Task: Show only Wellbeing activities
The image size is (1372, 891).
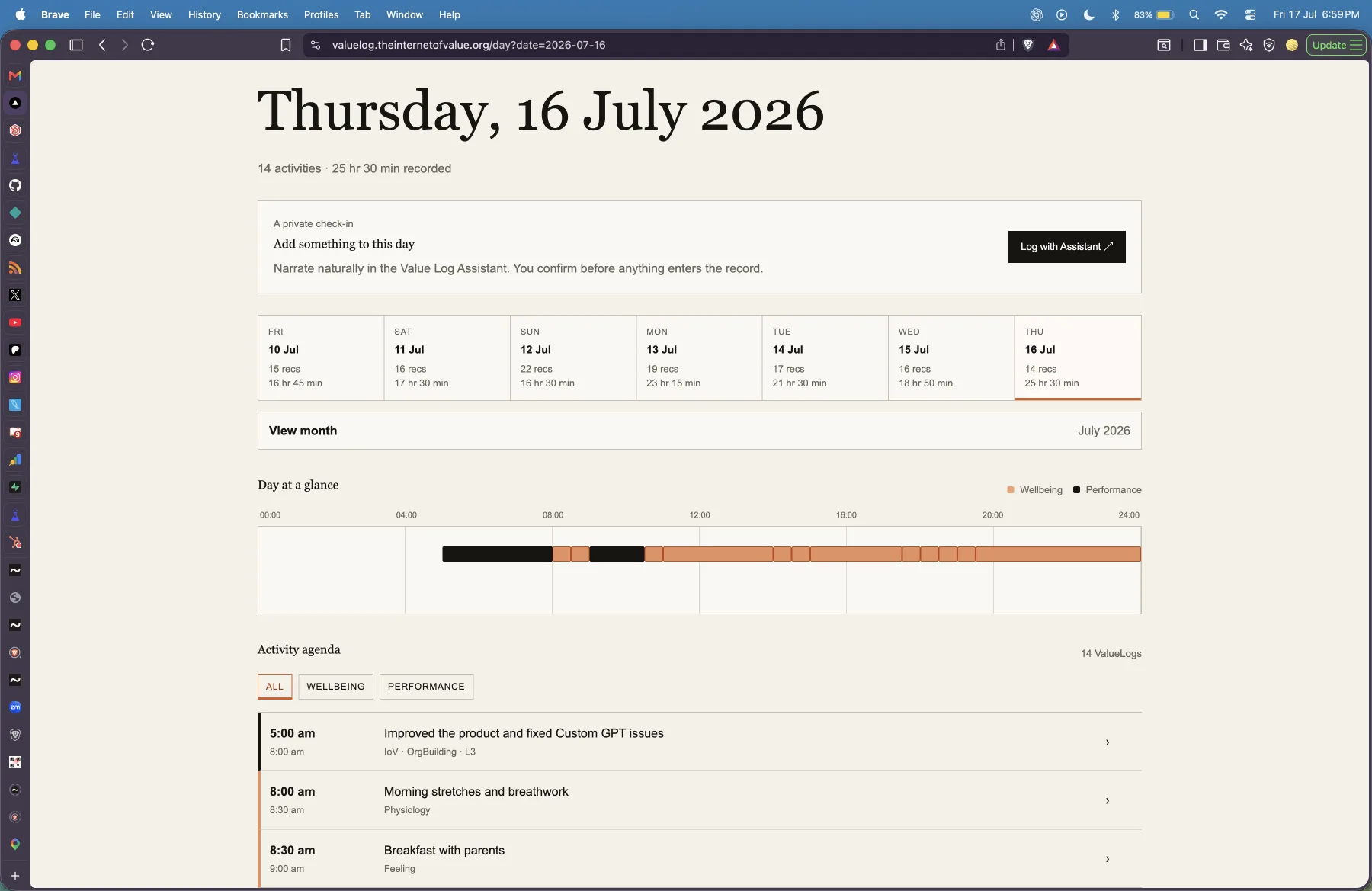Action: [335, 687]
